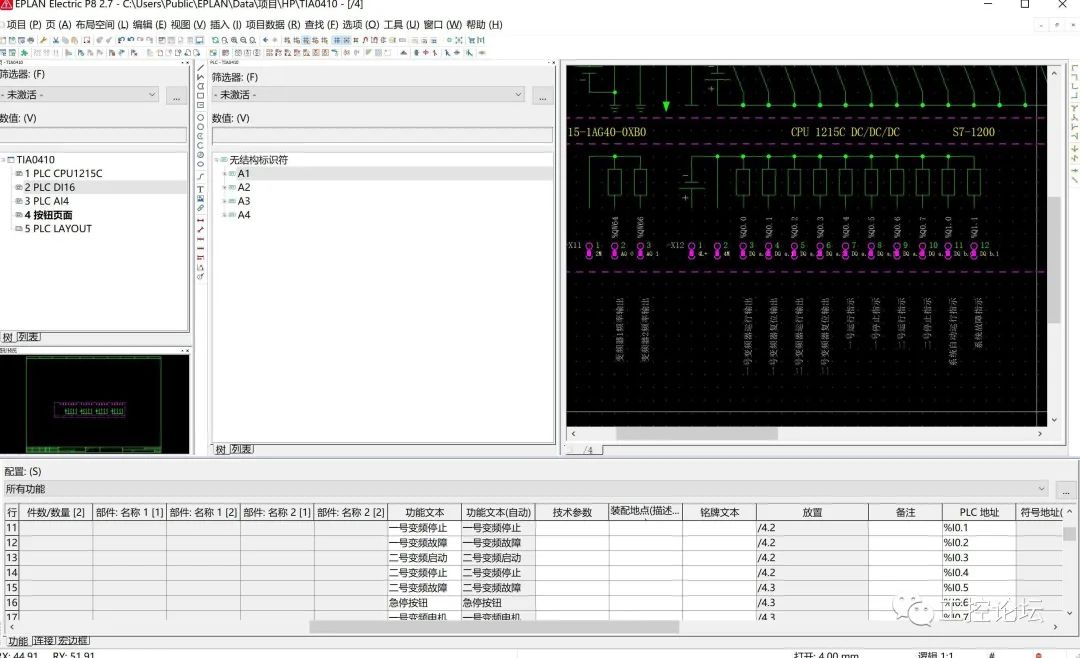Select the Text (T) insert tool

pyautogui.click(x=200, y=189)
